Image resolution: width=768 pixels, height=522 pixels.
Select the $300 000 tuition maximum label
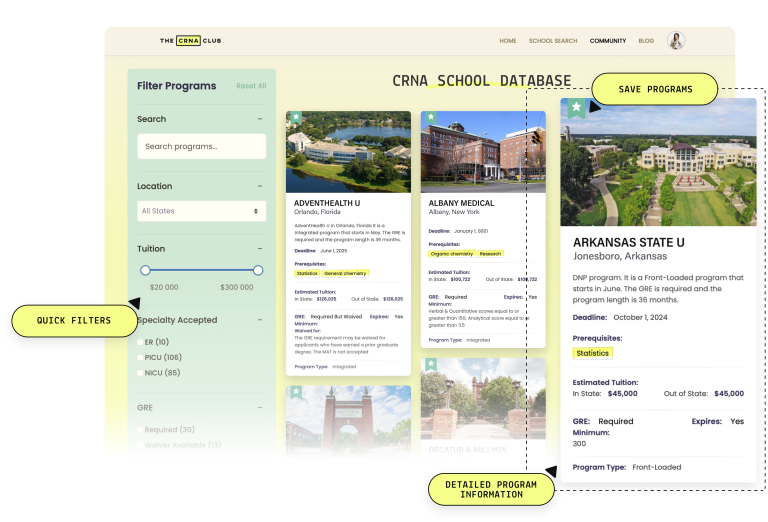237,287
